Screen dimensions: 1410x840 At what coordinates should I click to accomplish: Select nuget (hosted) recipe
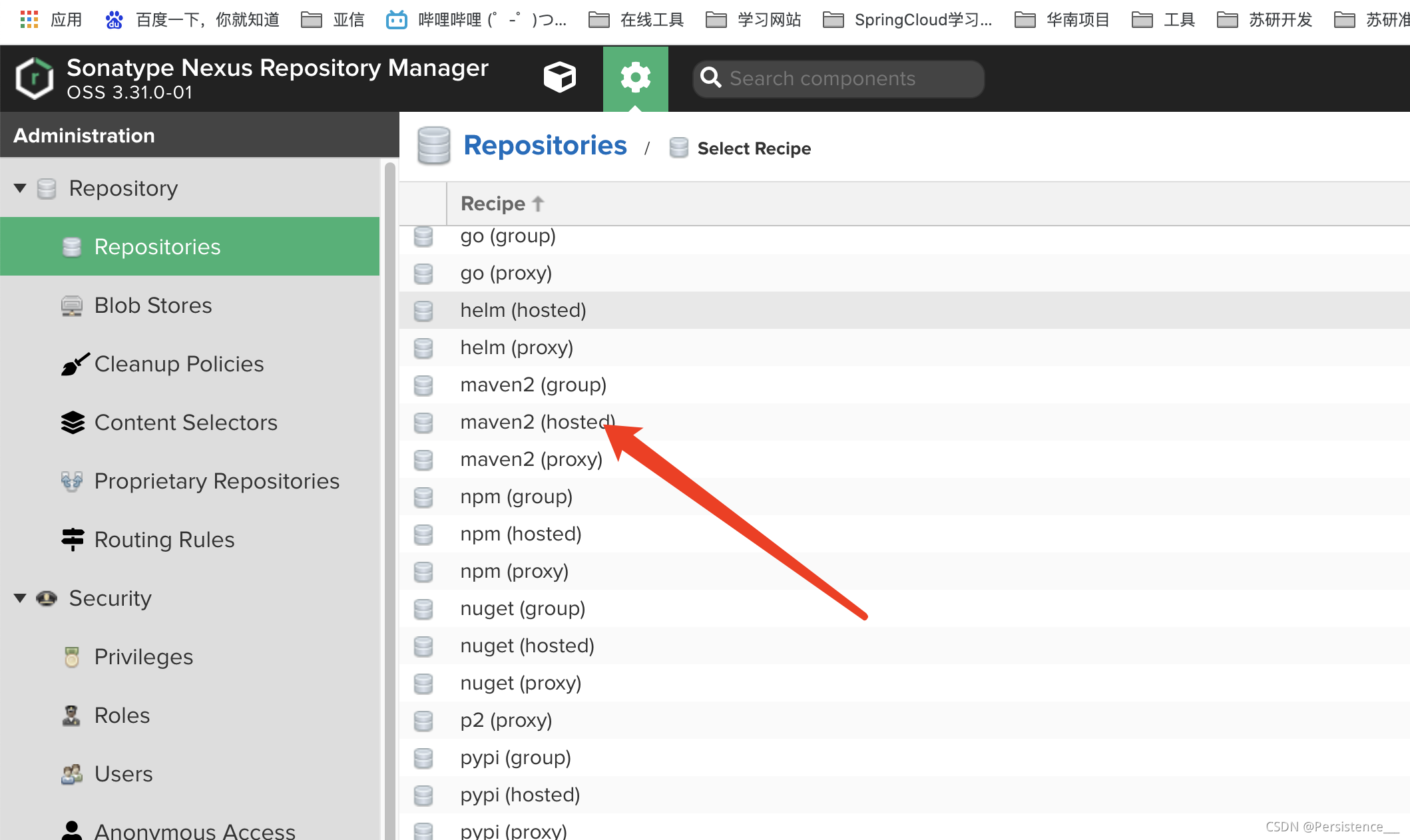point(905,646)
